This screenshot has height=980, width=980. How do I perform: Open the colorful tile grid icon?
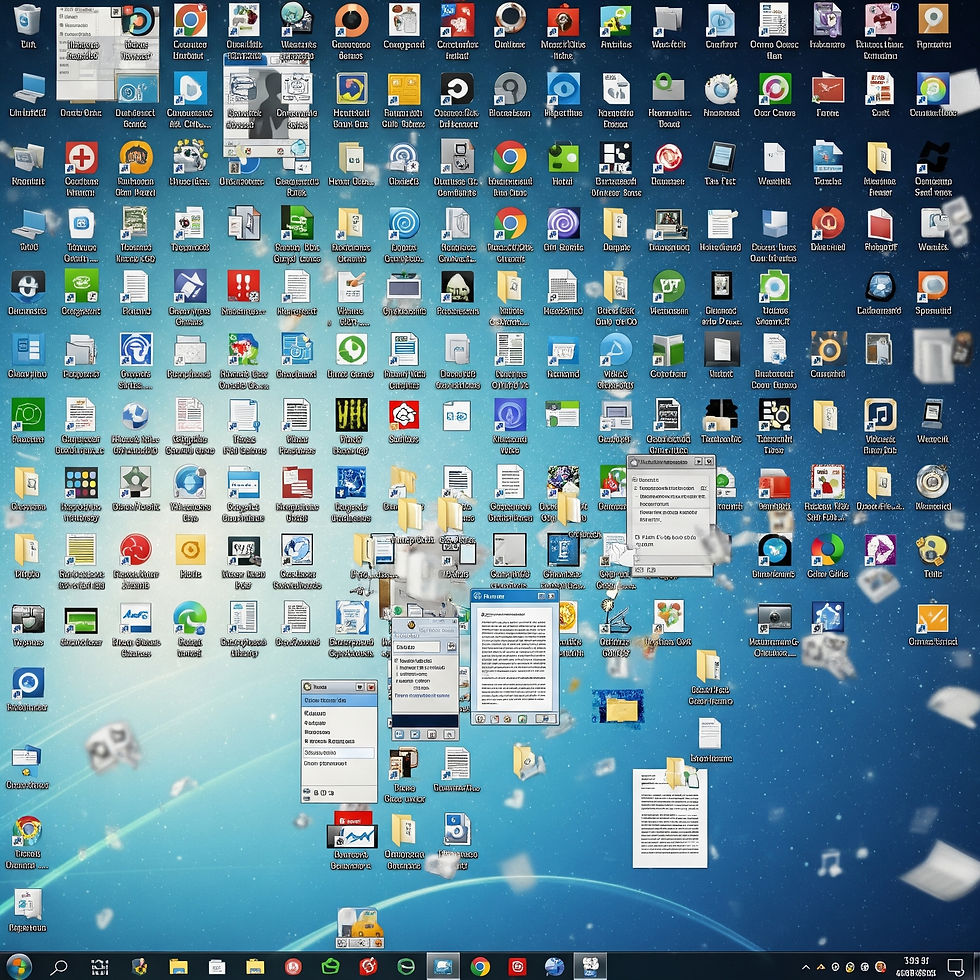click(x=82, y=482)
